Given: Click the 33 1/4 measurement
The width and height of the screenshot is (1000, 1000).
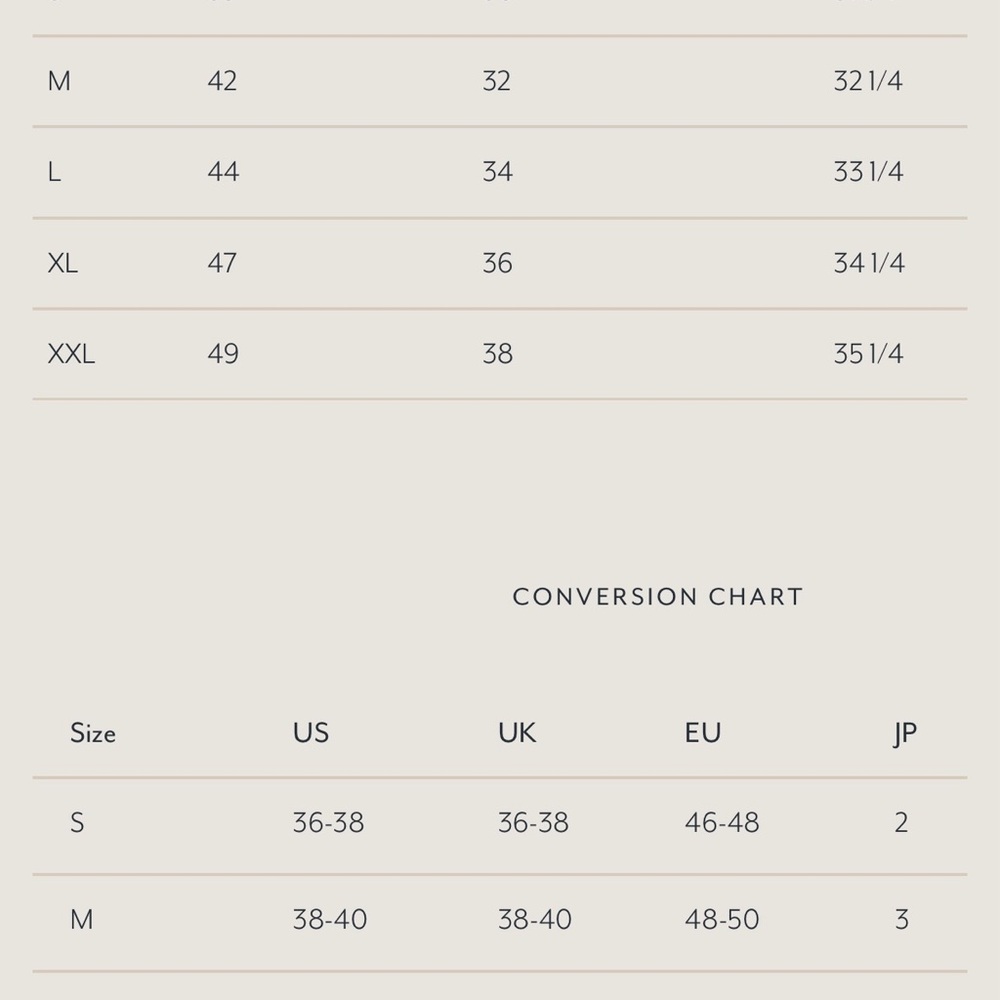Looking at the screenshot, I should (x=868, y=172).
